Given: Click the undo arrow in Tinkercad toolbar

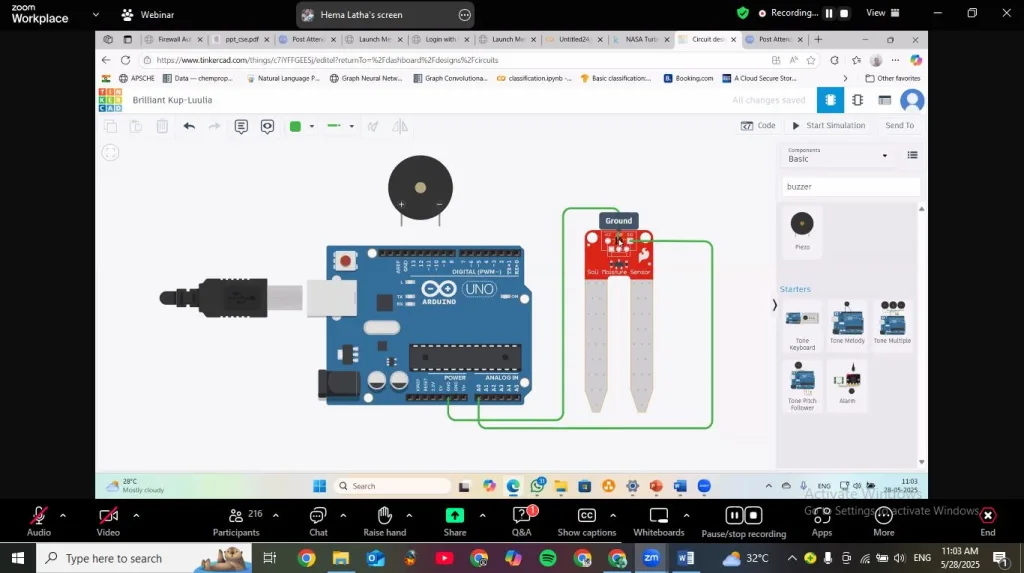Looking at the screenshot, I should point(189,126).
